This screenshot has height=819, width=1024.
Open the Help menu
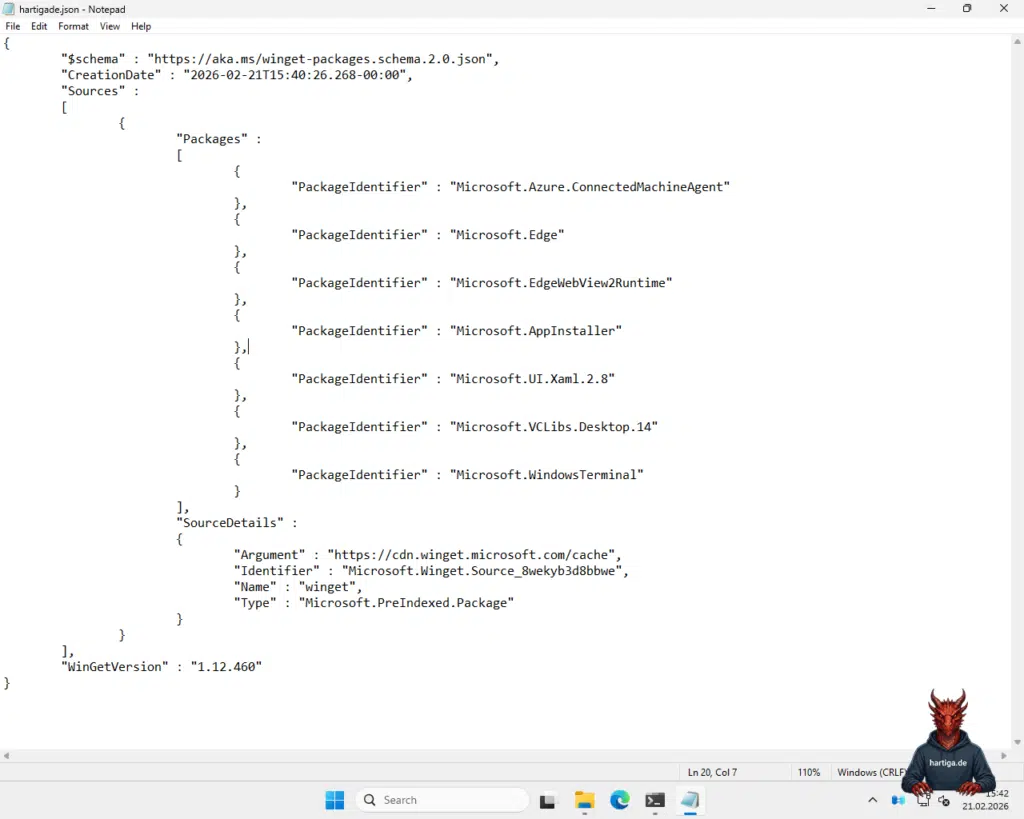[x=140, y=26]
